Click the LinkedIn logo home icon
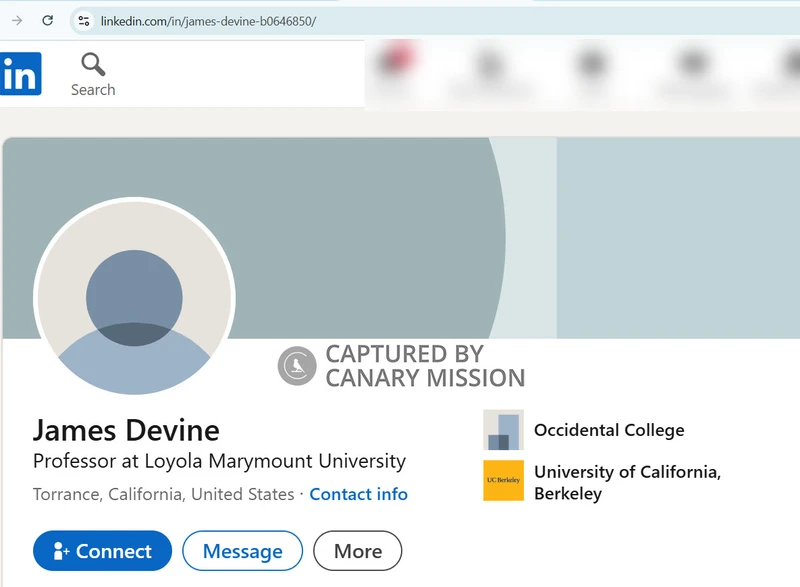Viewport: 800px width, 587px height. [x=20, y=73]
